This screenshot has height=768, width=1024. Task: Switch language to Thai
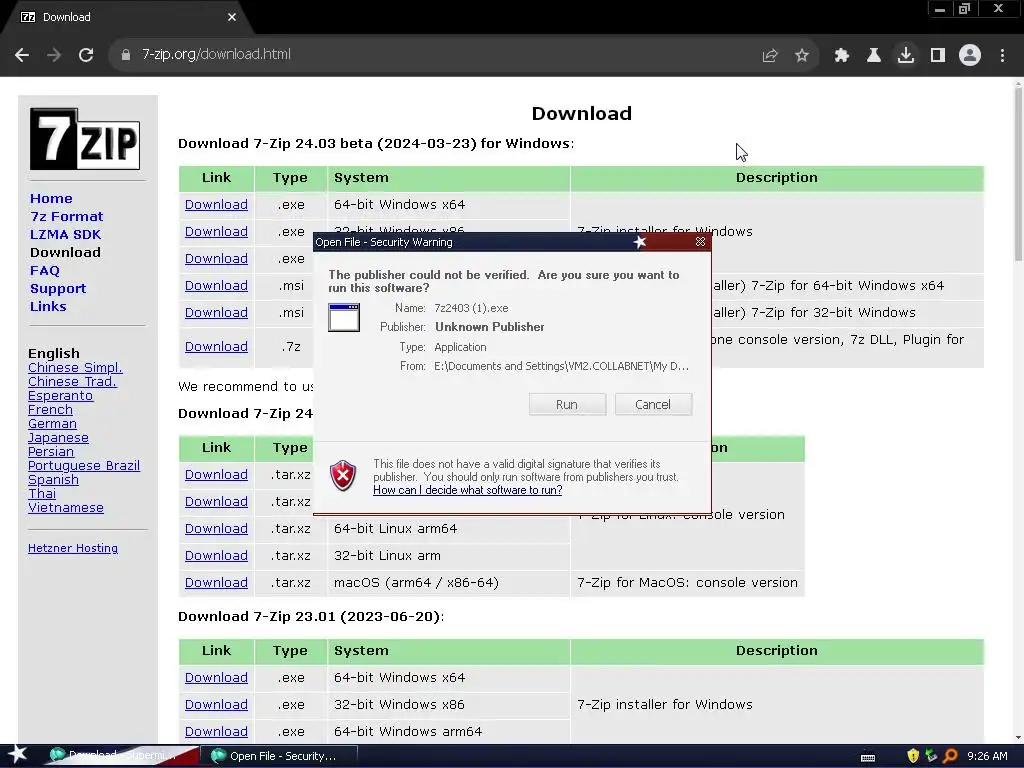coord(42,494)
